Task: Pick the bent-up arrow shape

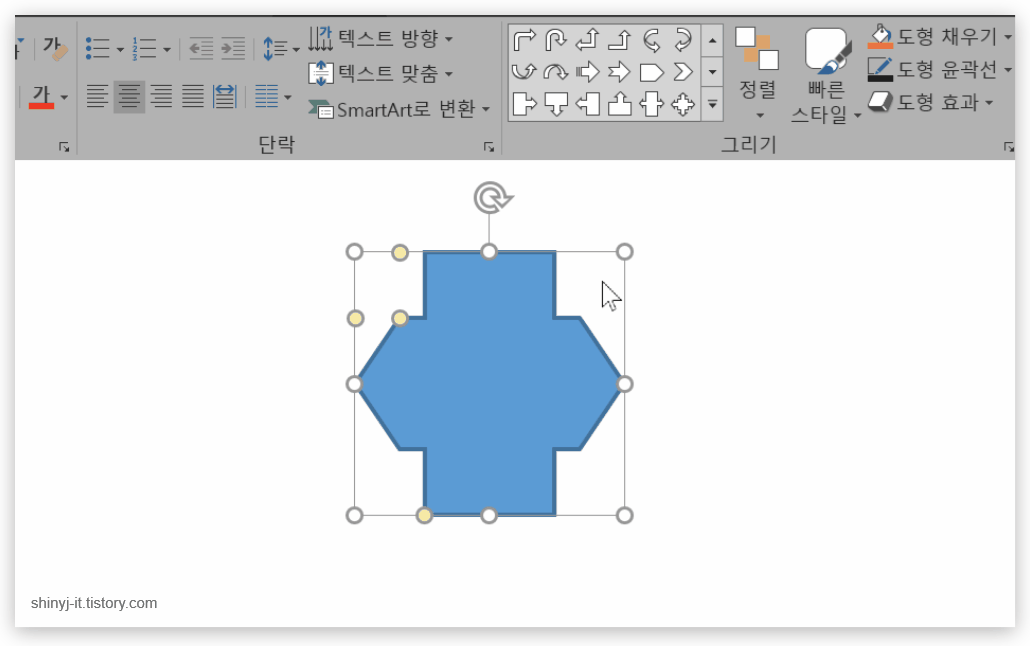Action: tap(619, 40)
